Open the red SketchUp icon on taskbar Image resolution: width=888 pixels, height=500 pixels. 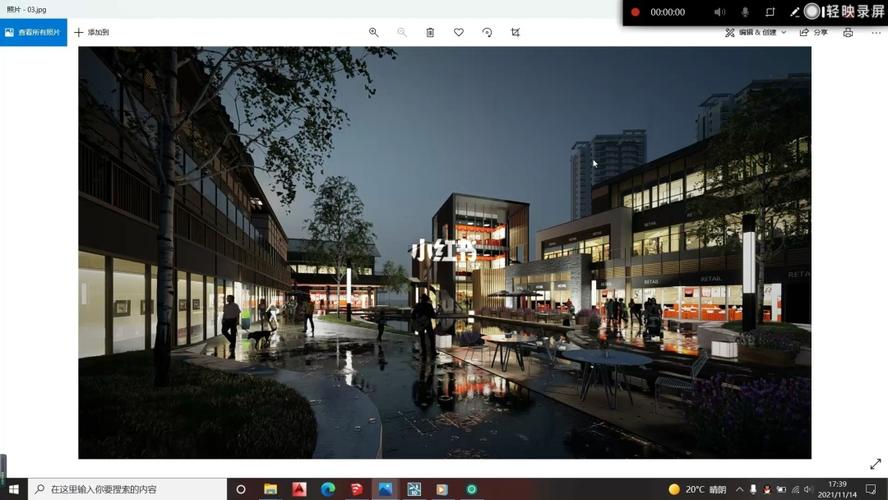click(x=357, y=489)
